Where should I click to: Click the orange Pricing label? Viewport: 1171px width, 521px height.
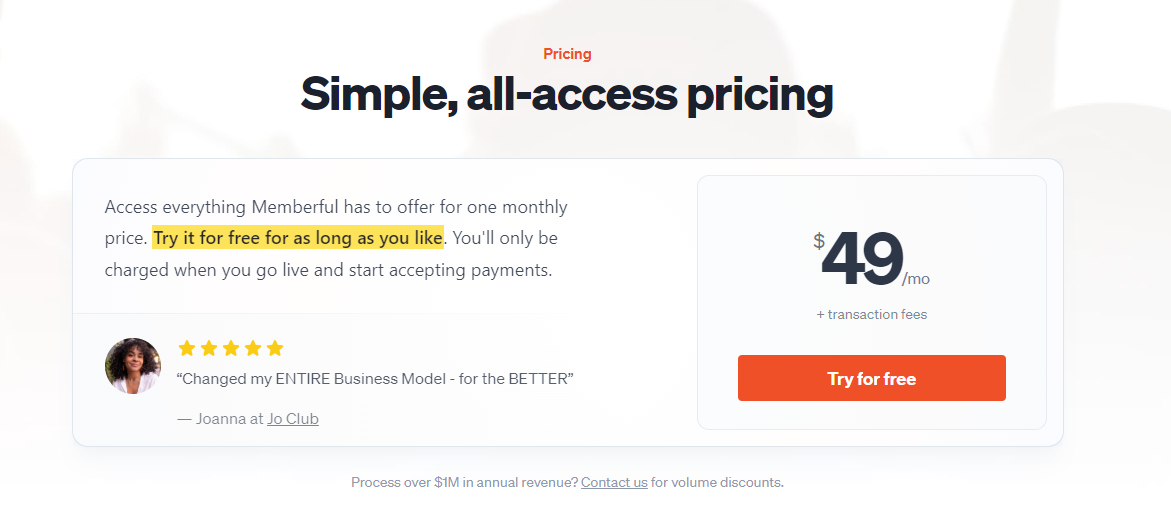tap(568, 54)
